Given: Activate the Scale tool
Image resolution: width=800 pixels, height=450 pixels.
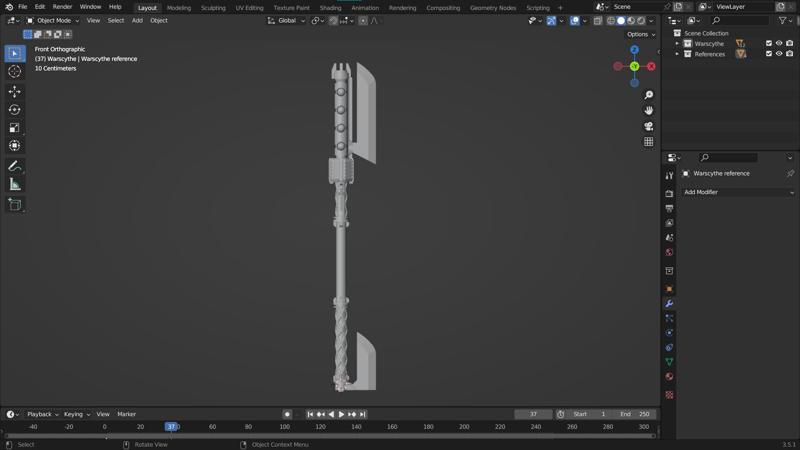Looking at the screenshot, I should point(14,128).
